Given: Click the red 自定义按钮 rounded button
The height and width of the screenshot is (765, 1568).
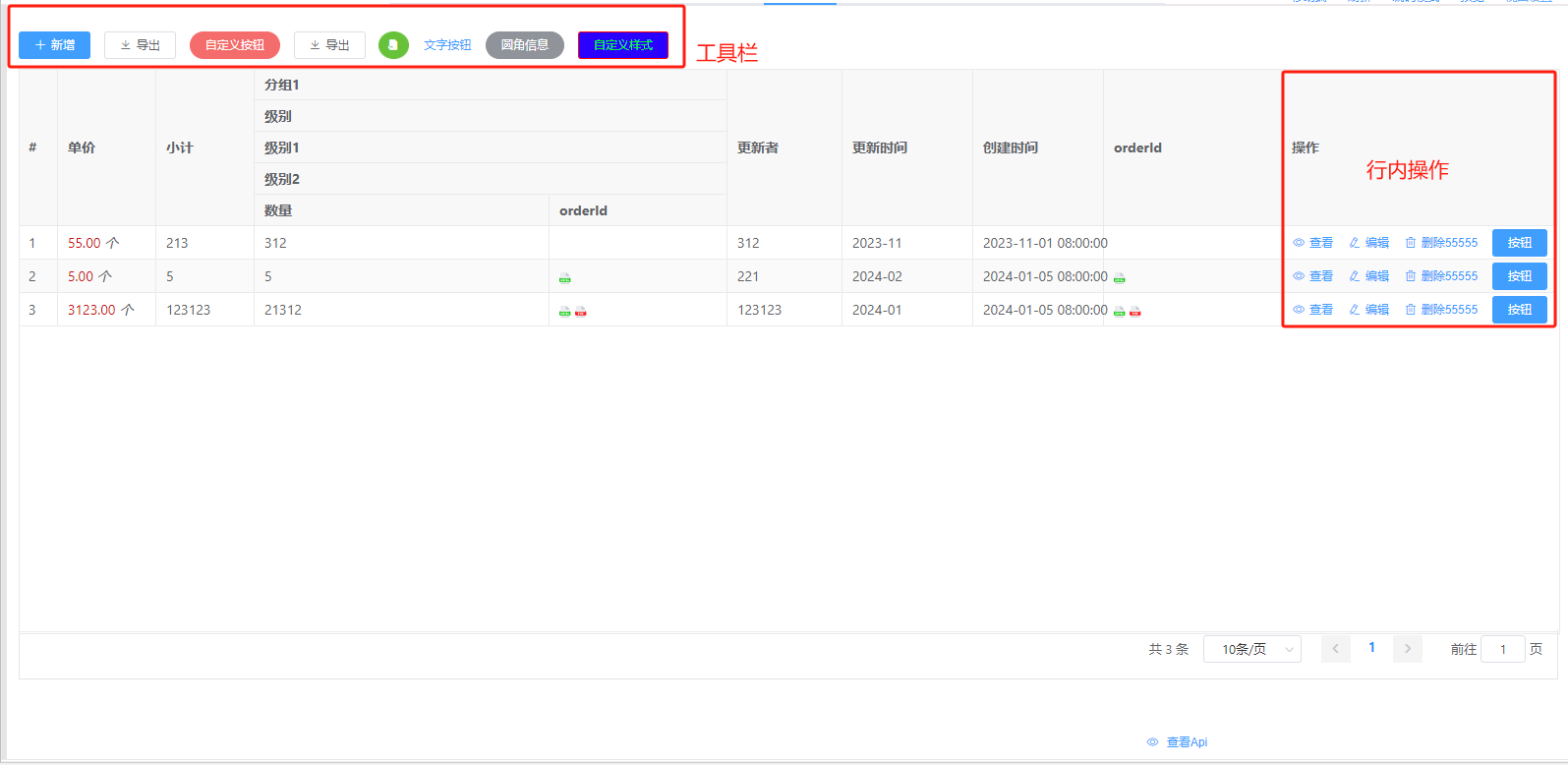Looking at the screenshot, I should click(x=234, y=45).
